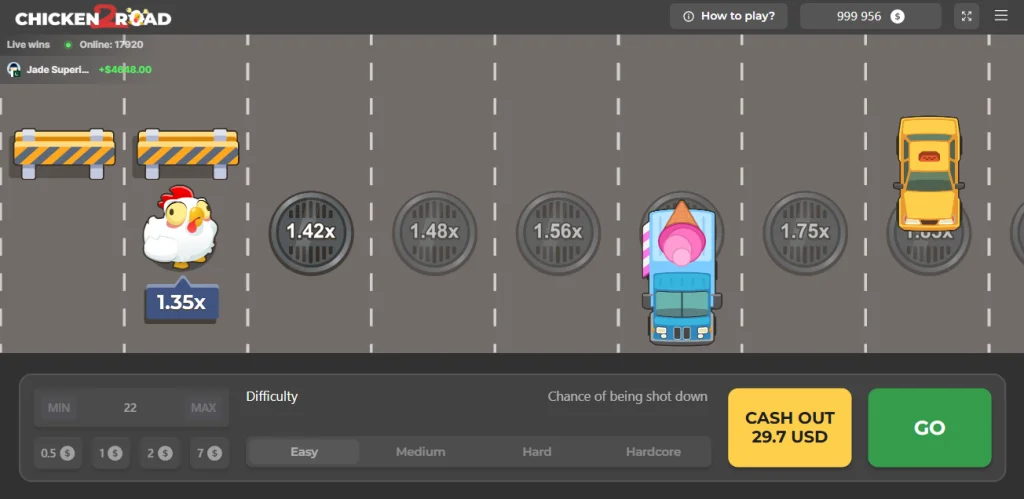
Task: Open the hamburger menu
Action: (x=1001, y=16)
